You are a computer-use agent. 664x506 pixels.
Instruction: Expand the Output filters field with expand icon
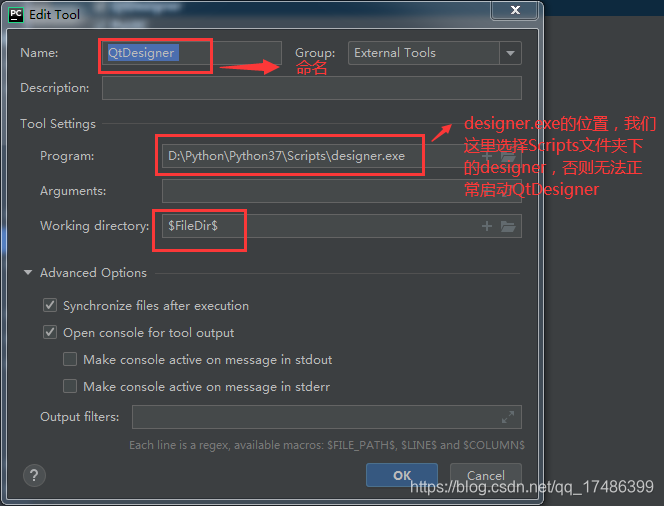508,417
